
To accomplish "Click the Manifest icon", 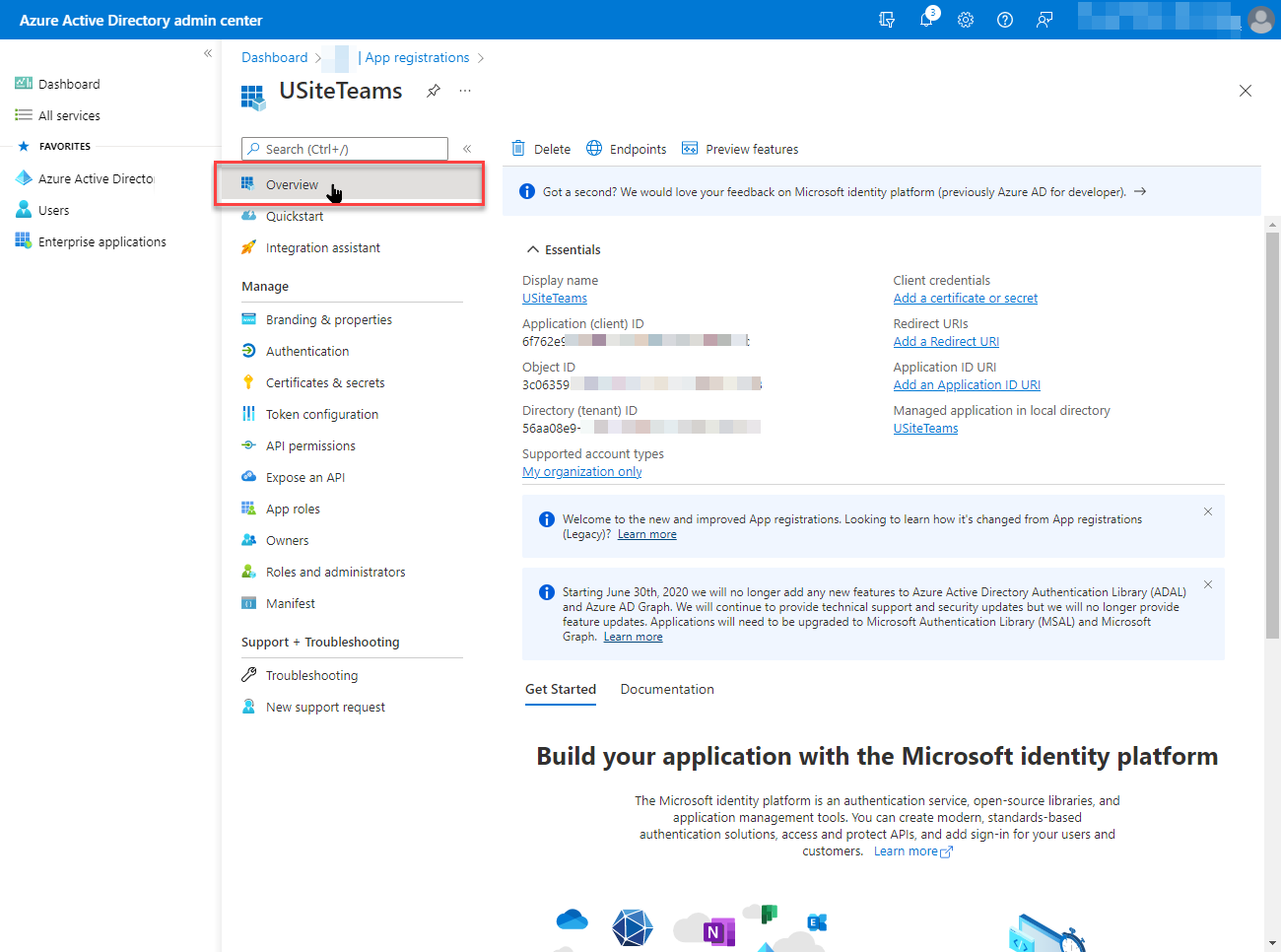I will (248, 603).
